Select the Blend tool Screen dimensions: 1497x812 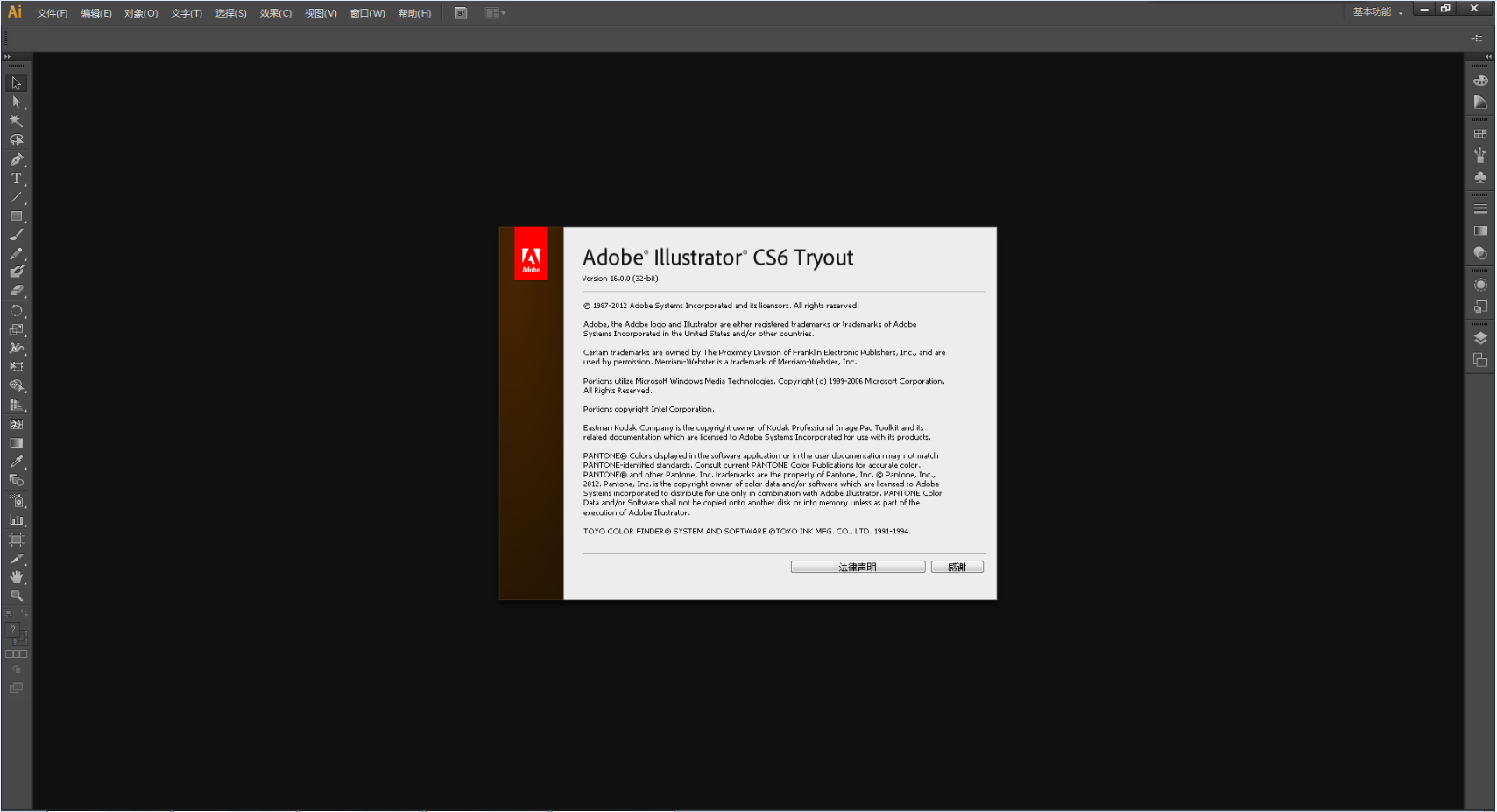click(x=17, y=480)
